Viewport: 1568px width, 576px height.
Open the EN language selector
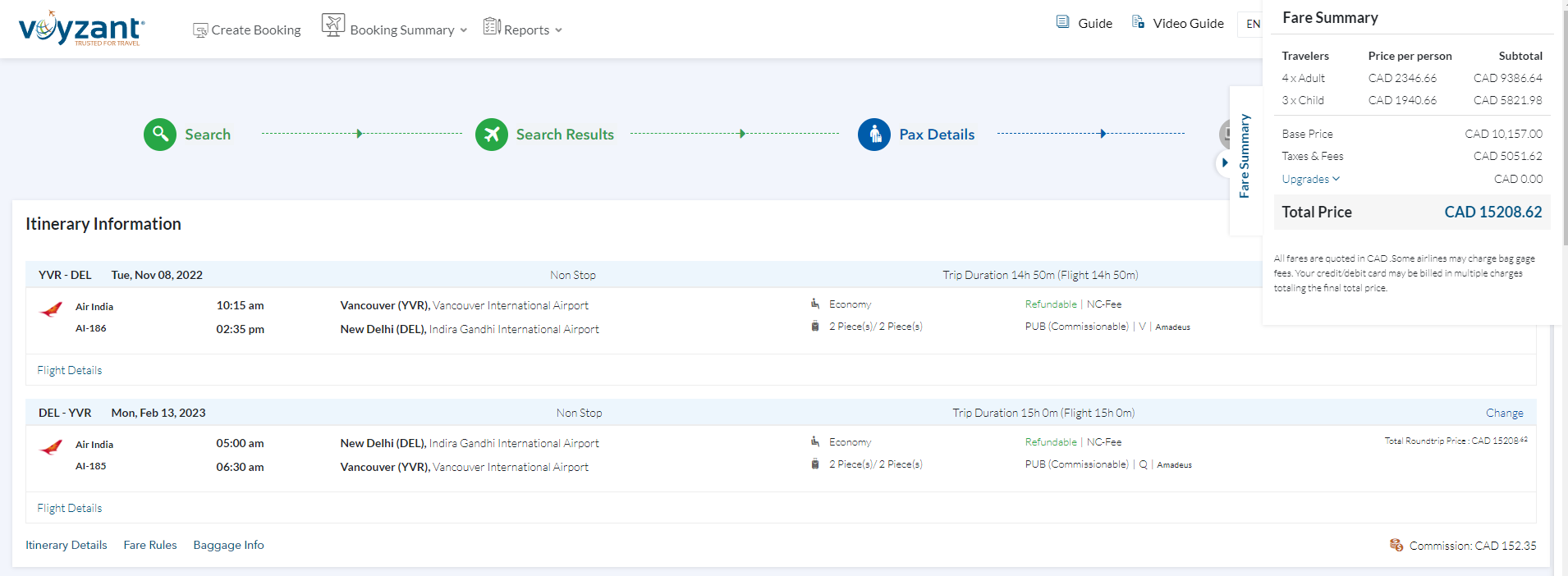pos(1252,24)
